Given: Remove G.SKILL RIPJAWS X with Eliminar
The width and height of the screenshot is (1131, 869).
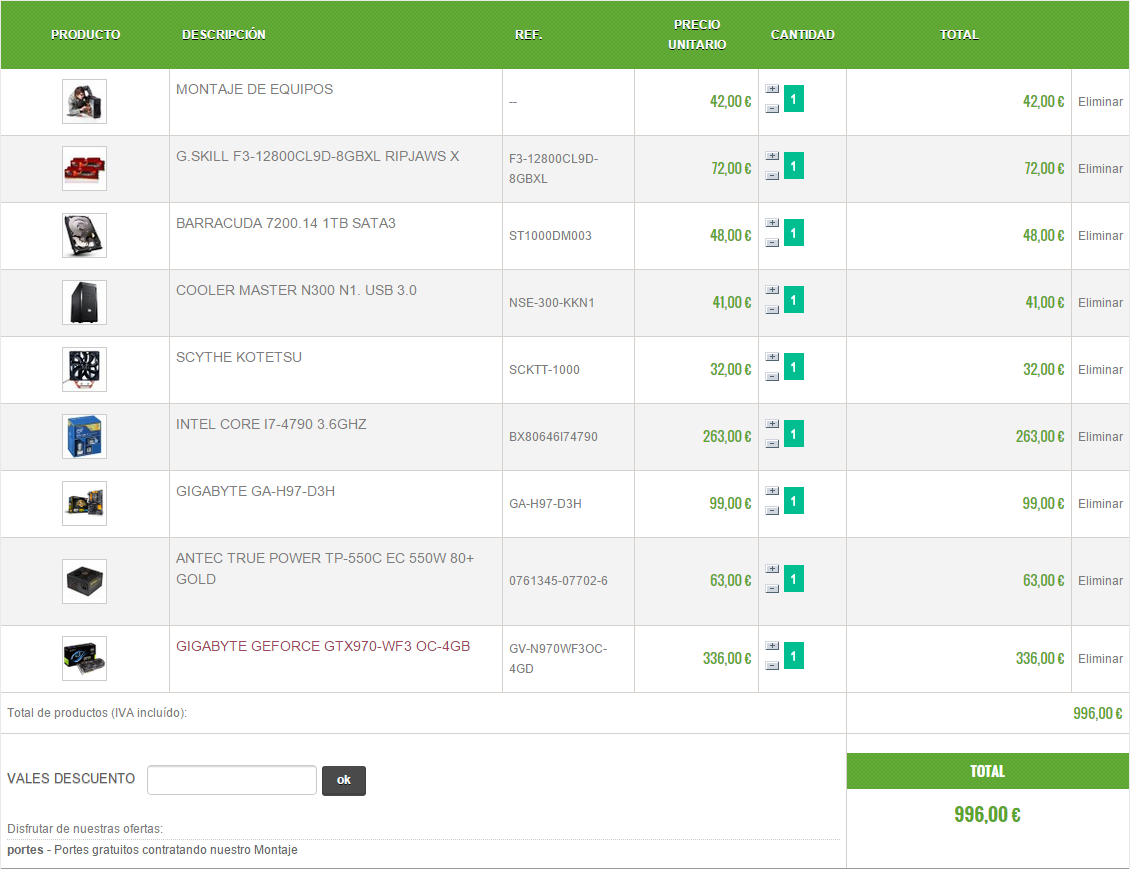Looking at the screenshot, I should pyautogui.click(x=1100, y=169).
